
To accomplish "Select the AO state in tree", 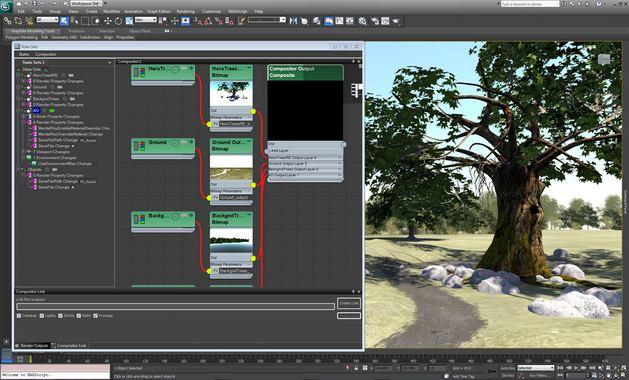I will click(x=36, y=110).
